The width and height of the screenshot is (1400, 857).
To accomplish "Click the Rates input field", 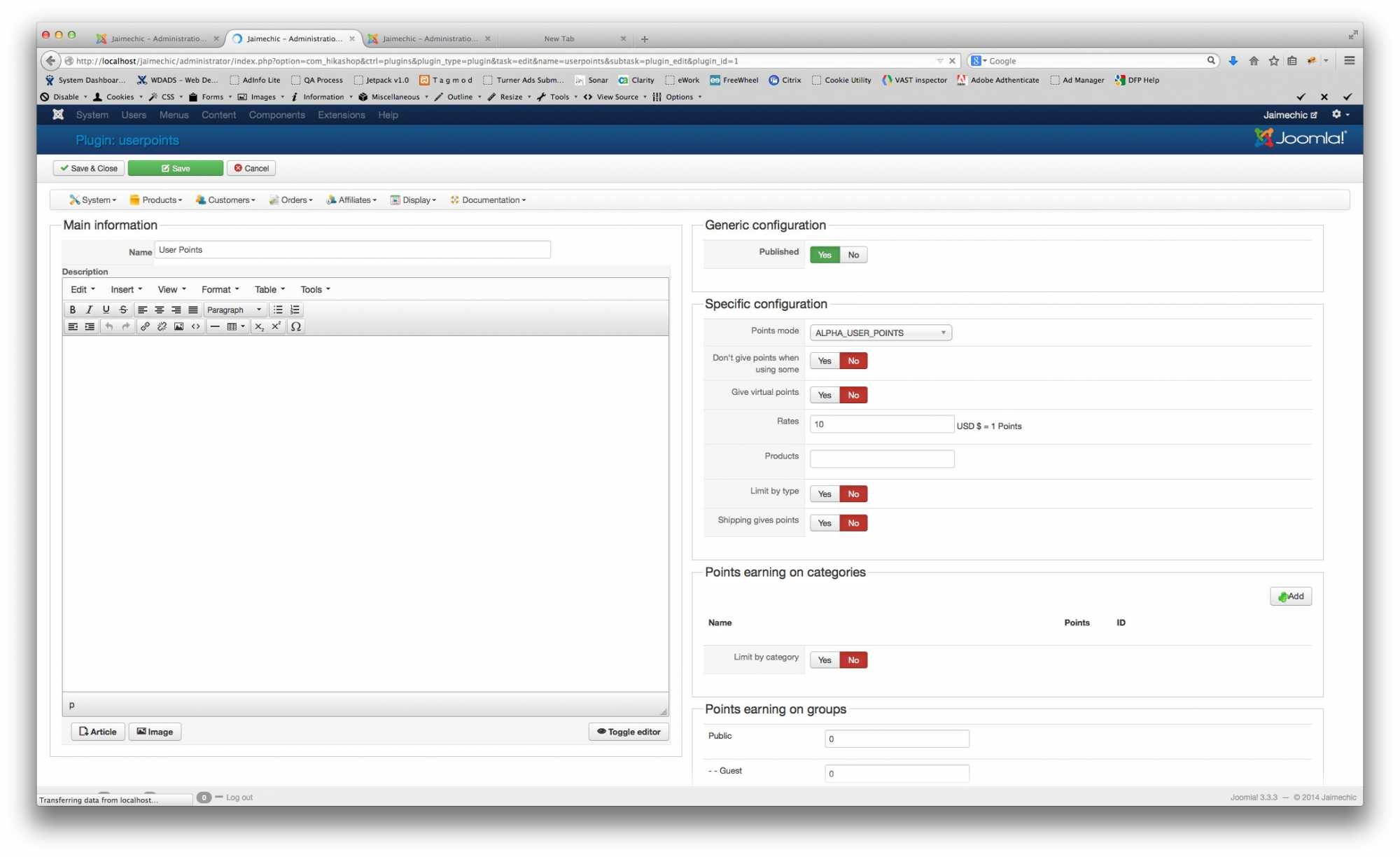I will tap(881, 424).
